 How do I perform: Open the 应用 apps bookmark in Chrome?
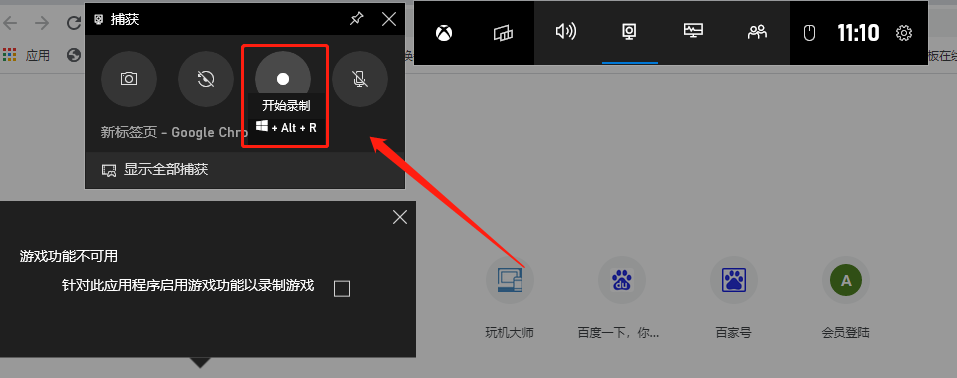(26, 55)
